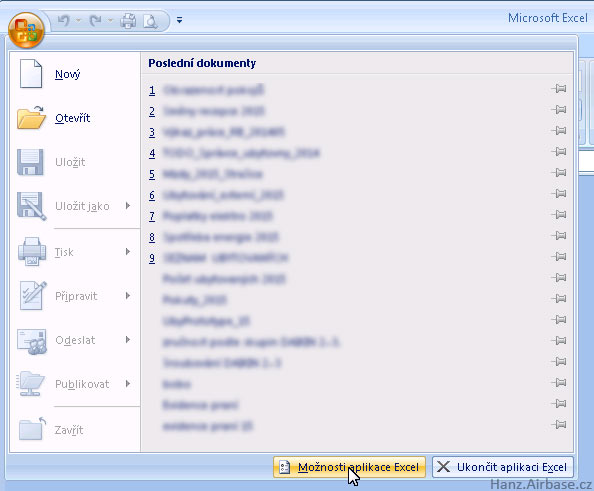Click the print preview icon
Viewport: 594px width, 491px height.
150,21
